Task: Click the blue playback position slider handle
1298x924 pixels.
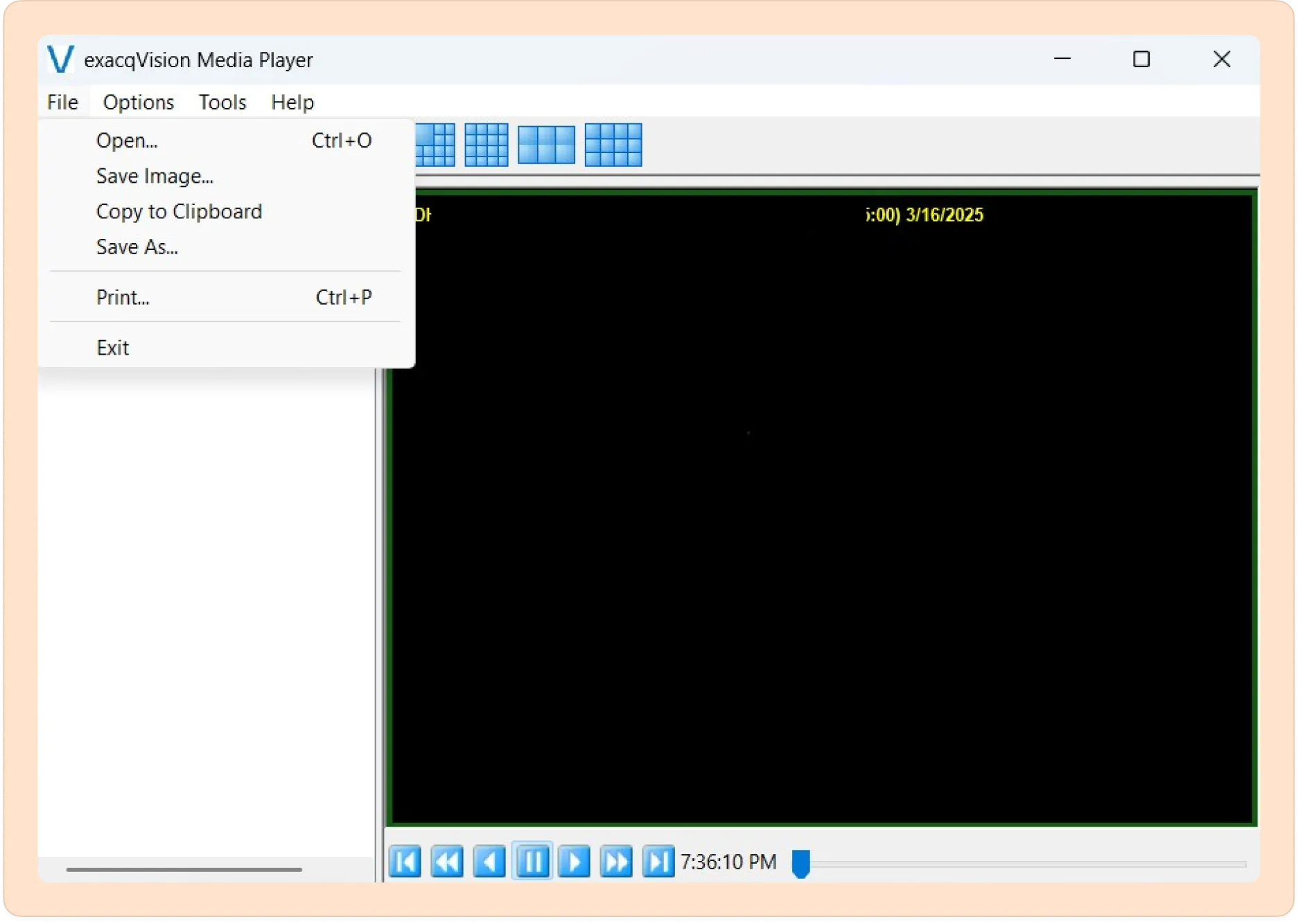Action: (802, 864)
